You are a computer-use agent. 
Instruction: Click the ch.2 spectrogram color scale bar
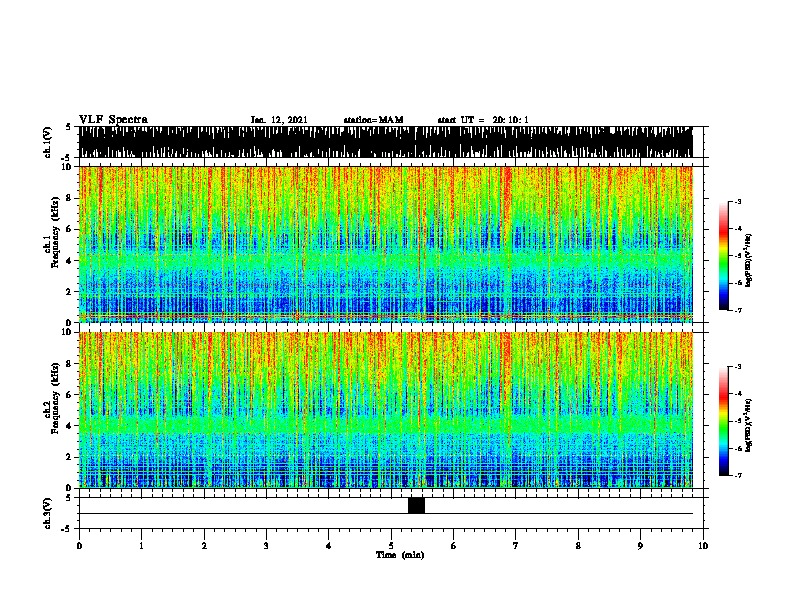point(724,421)
